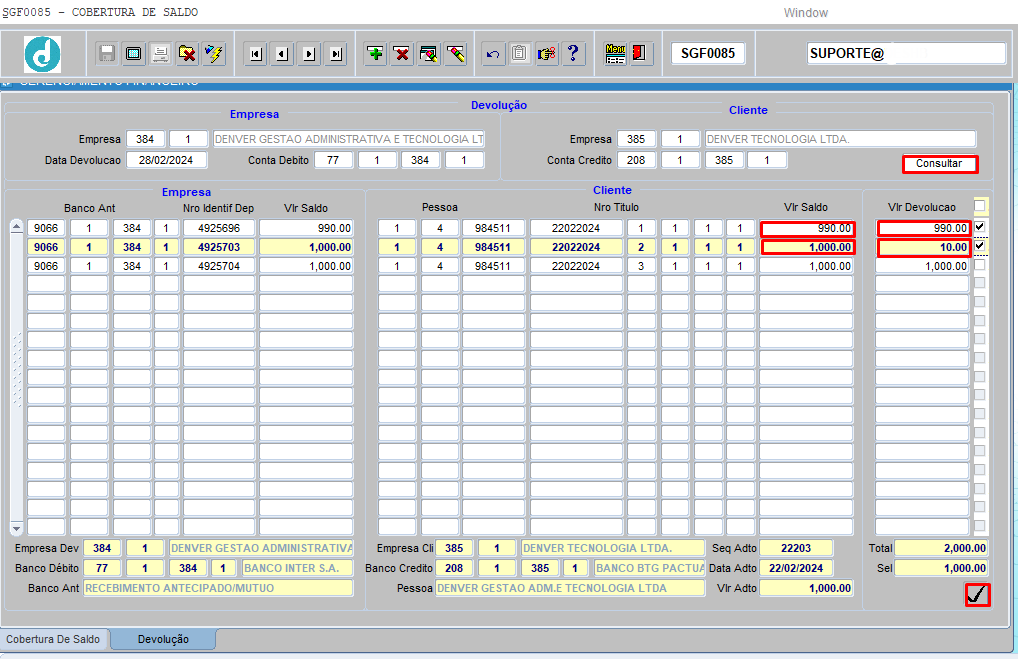Switch to the Devolução tab
1018x659 pixels.
click(163, 639)
